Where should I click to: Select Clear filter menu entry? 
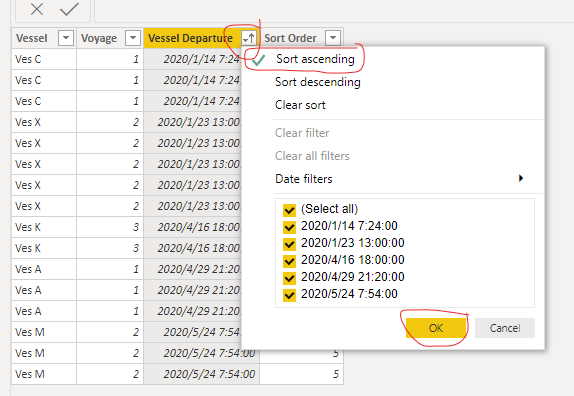click(x=302, y=133)
